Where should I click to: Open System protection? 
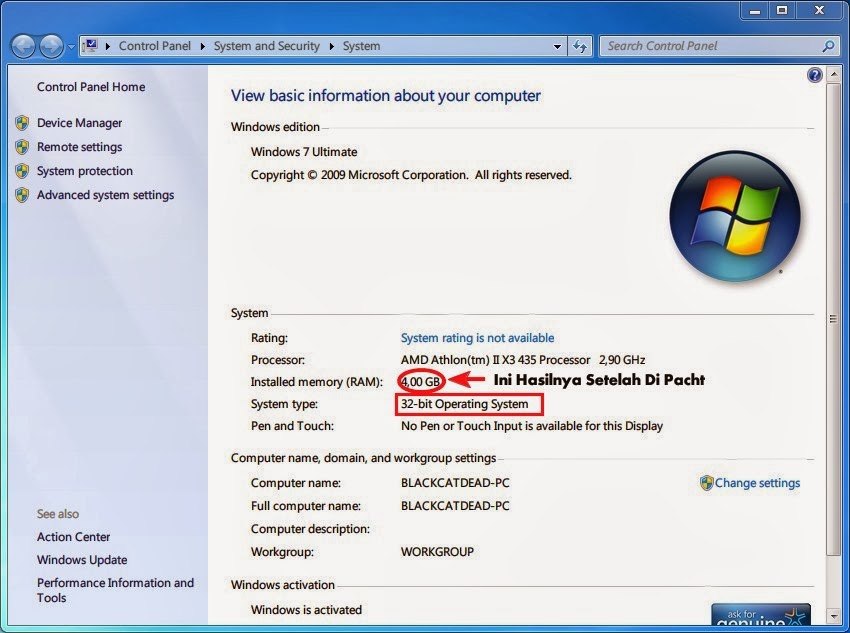coord(85,171)
